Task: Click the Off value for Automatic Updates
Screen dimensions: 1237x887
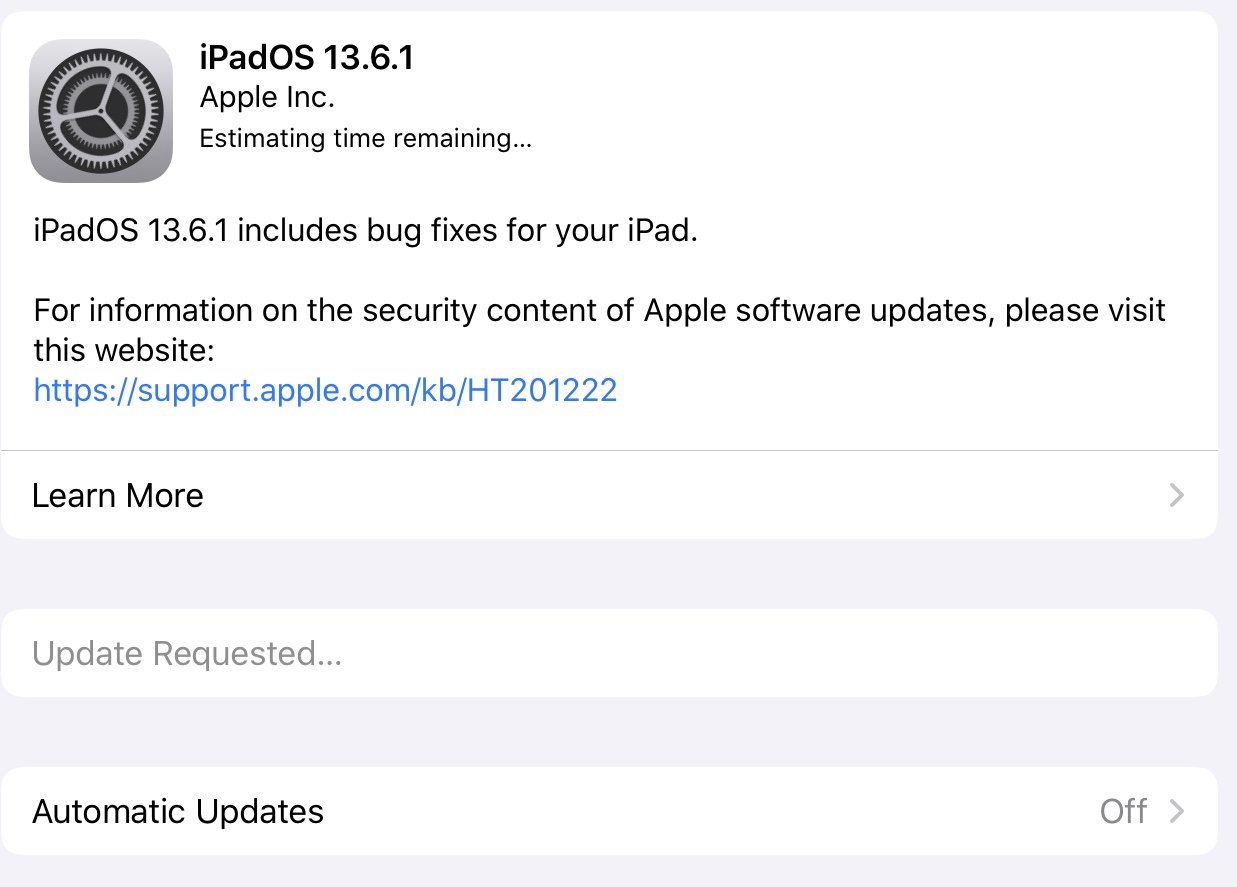Action: (x=1123, y=811)
